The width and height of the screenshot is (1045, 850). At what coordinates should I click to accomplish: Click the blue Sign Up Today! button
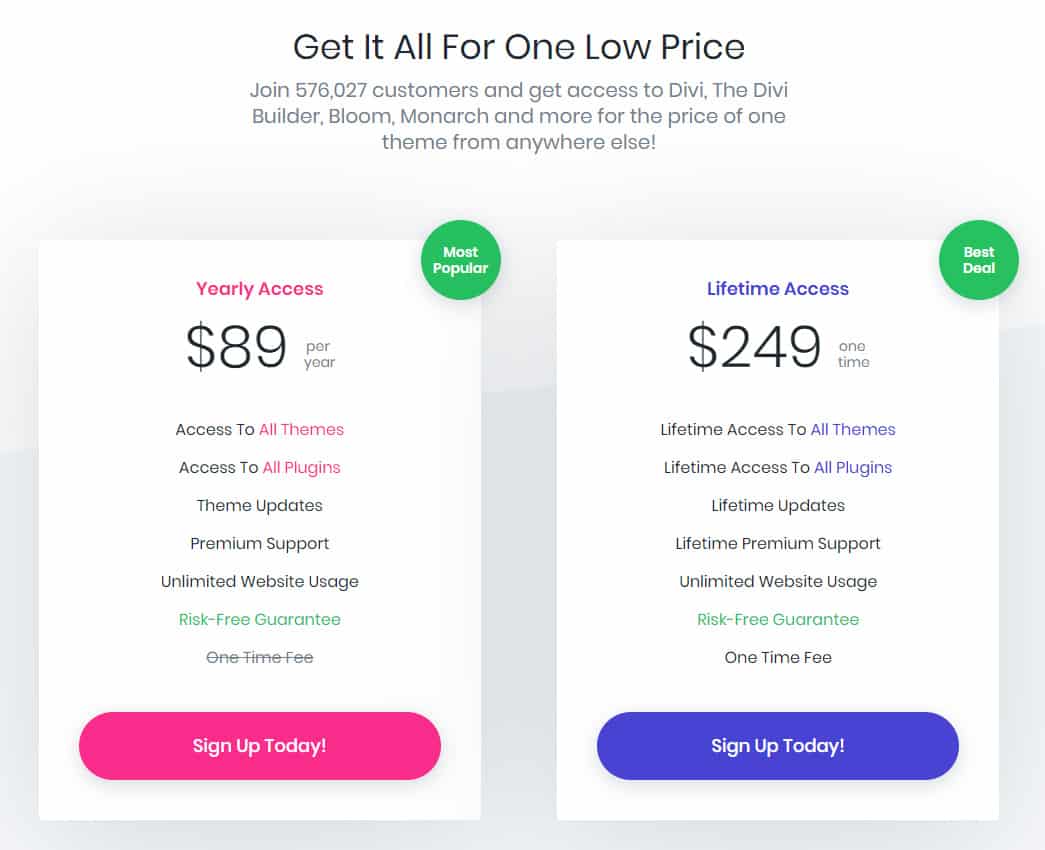pyautogui.click(x=778, y=745)
